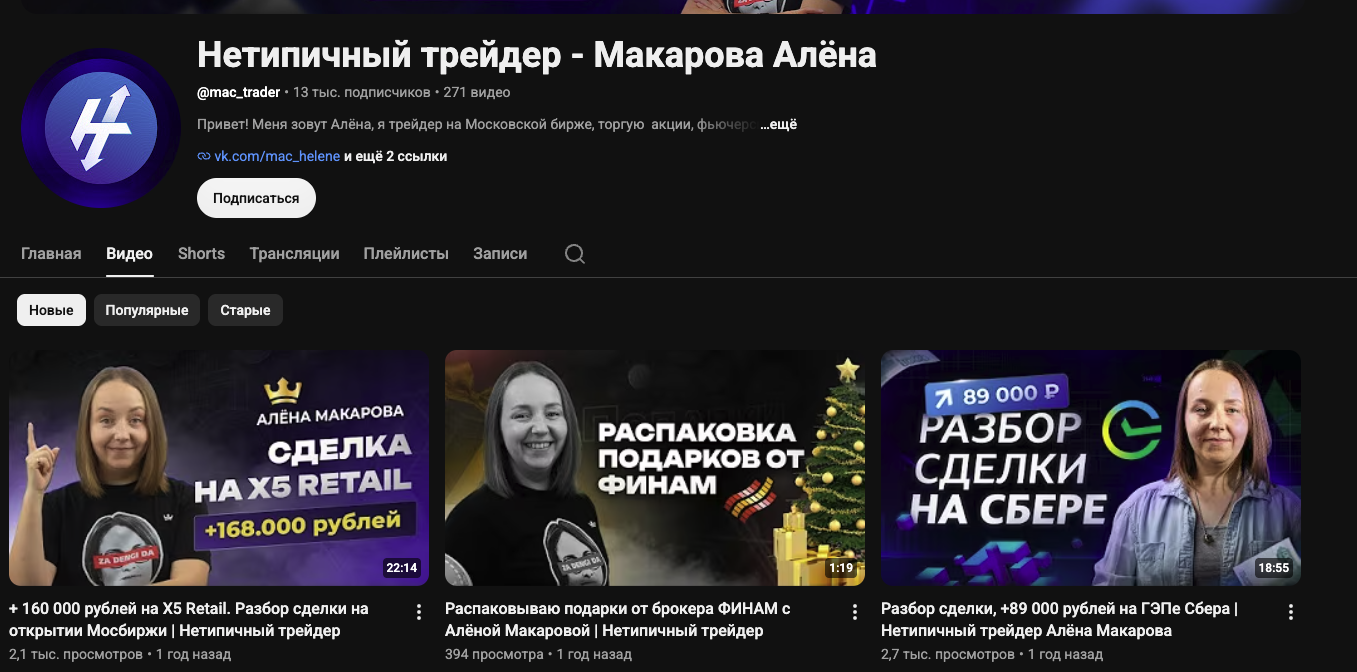Open the X5 Retail deal video thumbnail
Screen dimensions: 1357x672
[219, 468]
